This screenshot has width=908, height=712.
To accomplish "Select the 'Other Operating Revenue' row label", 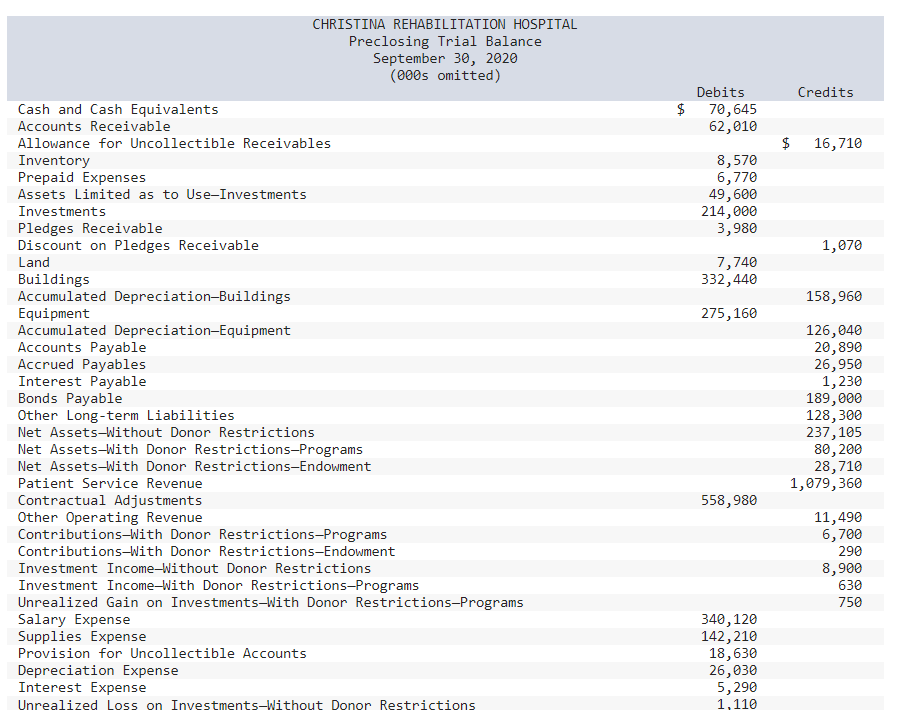I will 110,518.
